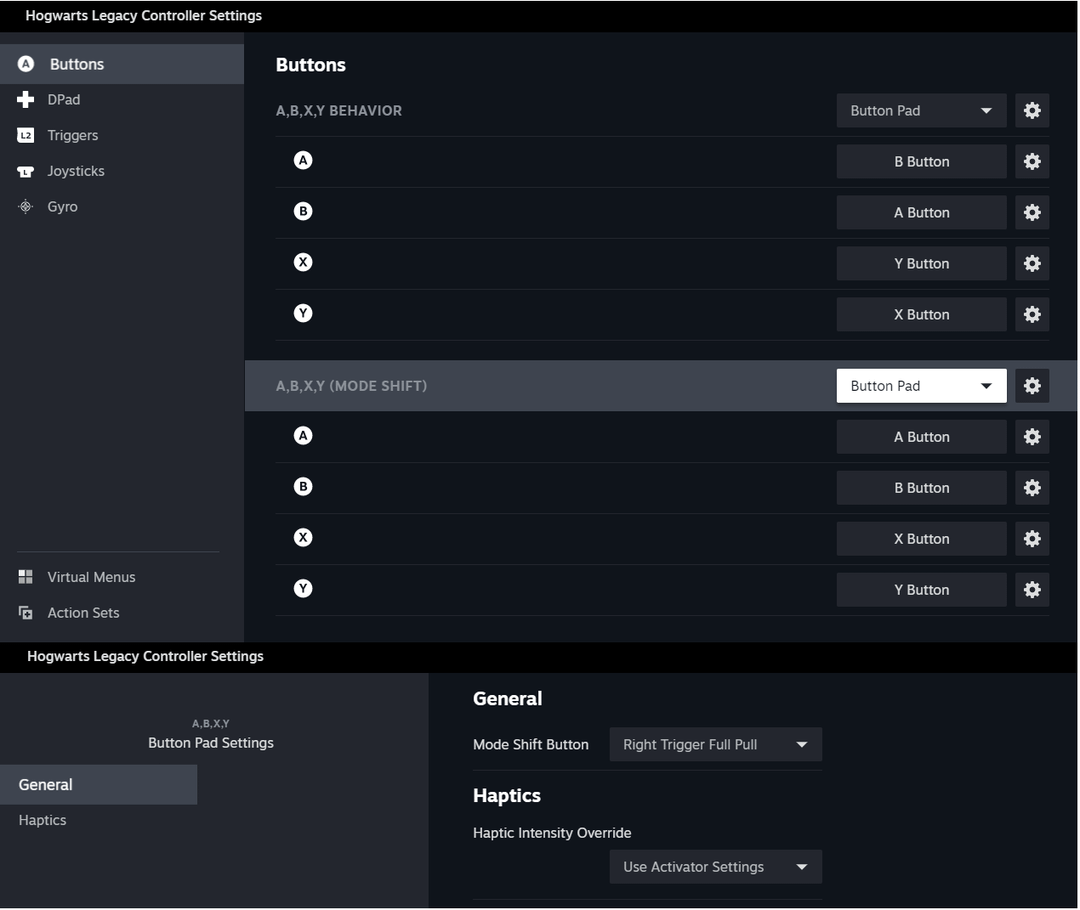The width and height of the screenshot is (1080, 910).
Task: Open the Mode Shift Button dropdown
Action: 715,744
